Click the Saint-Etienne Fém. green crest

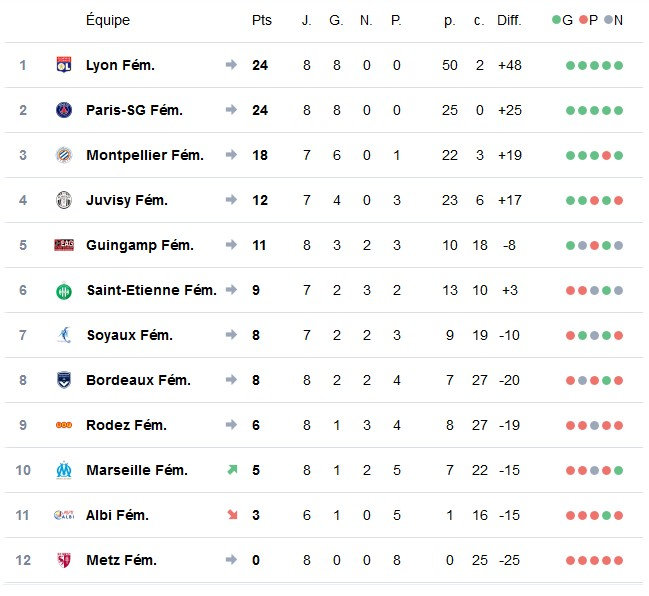tap(64, 291)
